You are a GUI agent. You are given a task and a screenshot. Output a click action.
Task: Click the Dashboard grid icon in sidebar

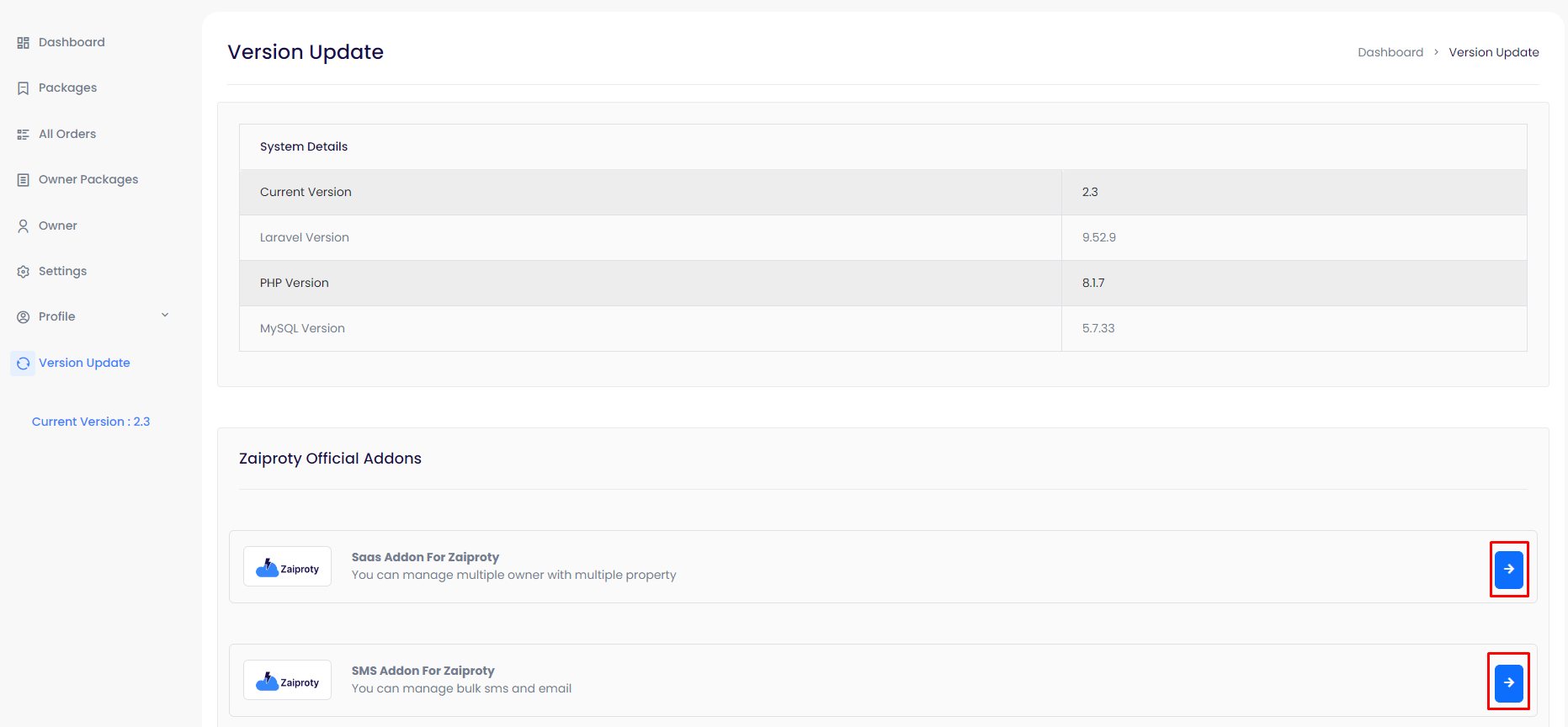point(23,43)
